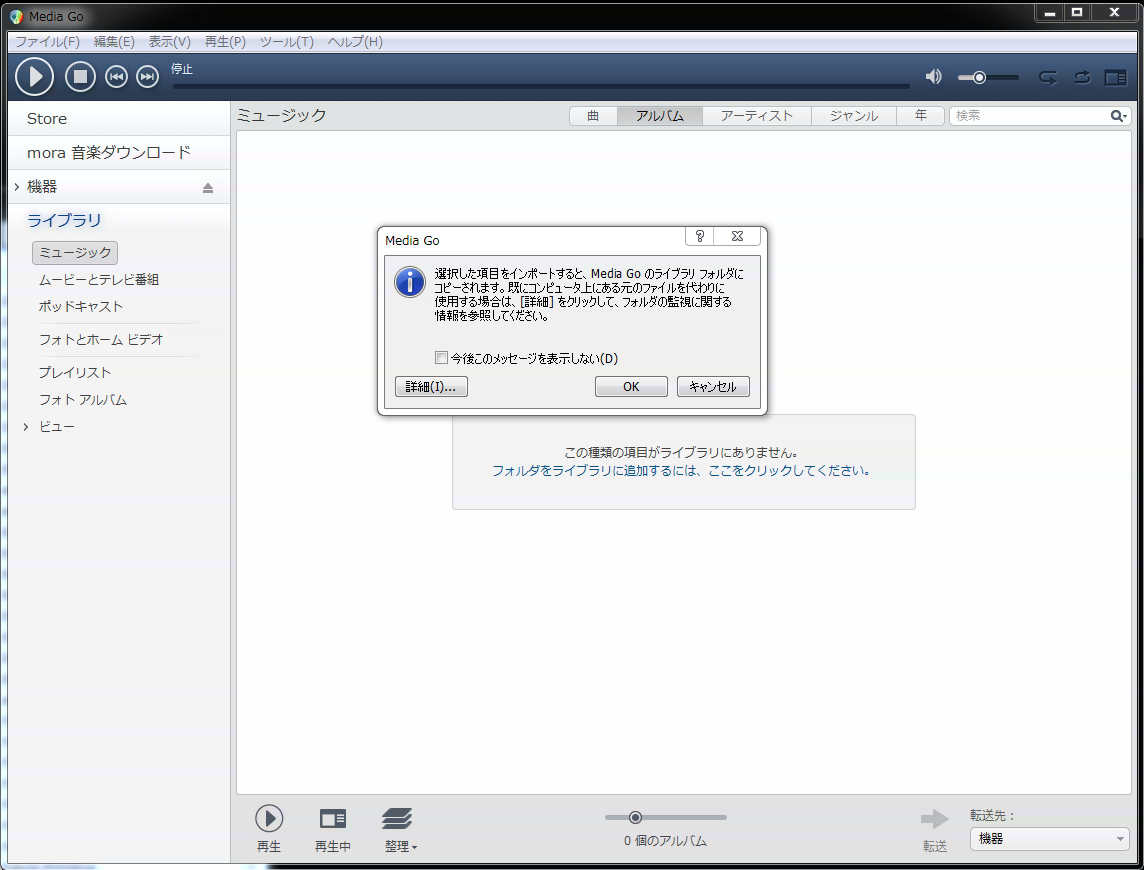The image size is (1144, 870).
Task: Check 今後このメッセージを表示しない checkbox
Action: [x=441, y=358]
